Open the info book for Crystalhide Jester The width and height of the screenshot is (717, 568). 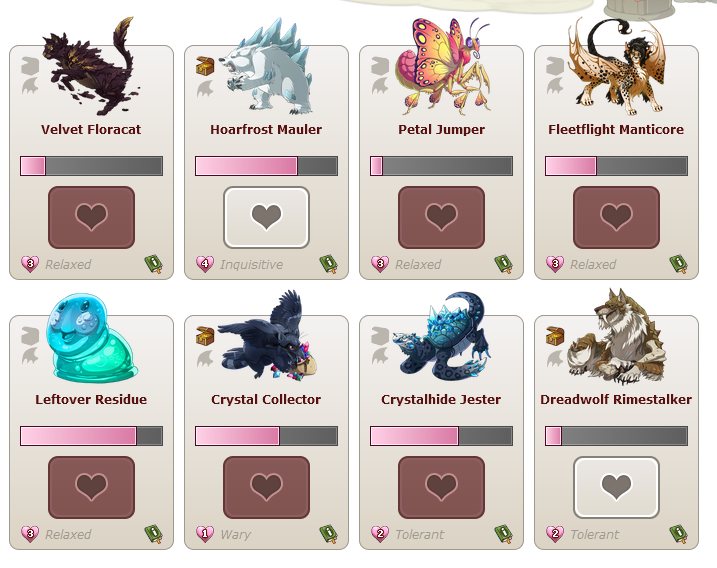pos(503,534)
